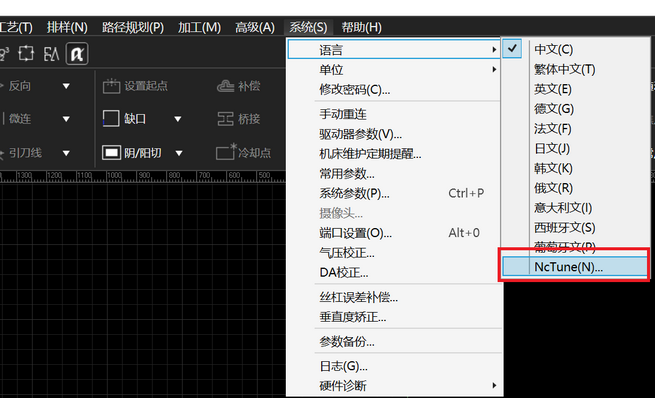
Task: Expand the 缺口 dropdown arrow
Action: (178, 119)
